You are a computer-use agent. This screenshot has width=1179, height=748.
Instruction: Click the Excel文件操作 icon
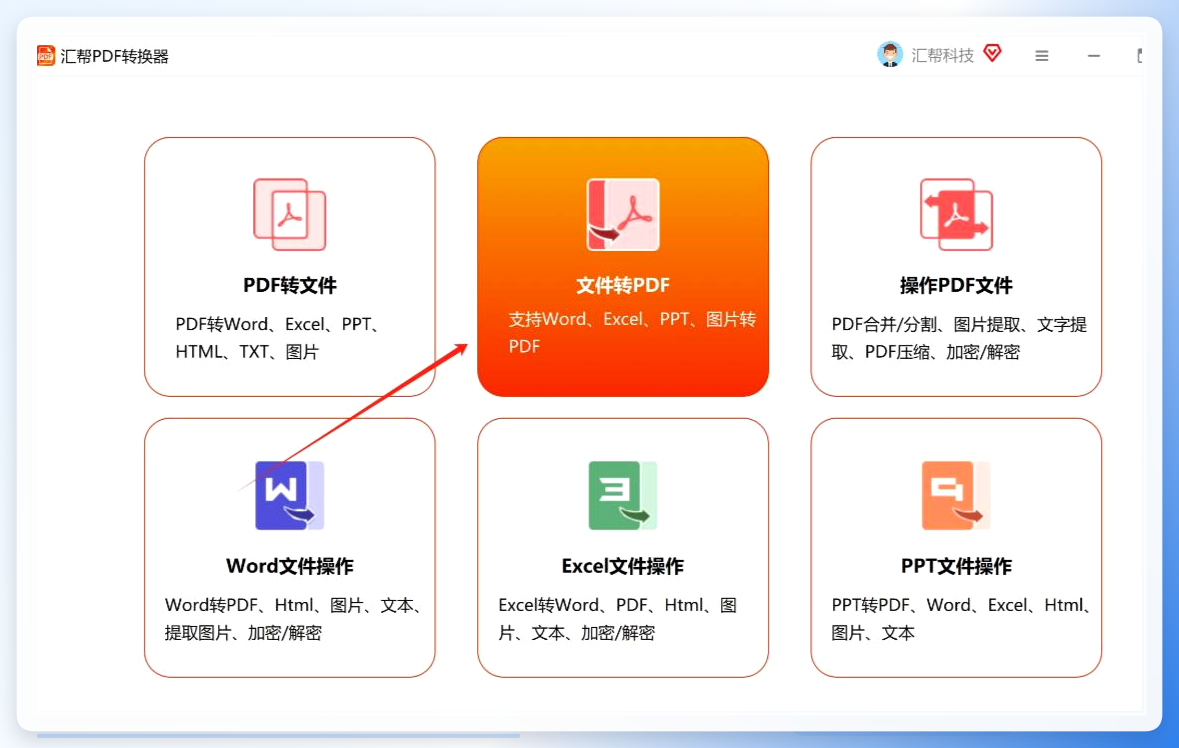click(623, 495)
